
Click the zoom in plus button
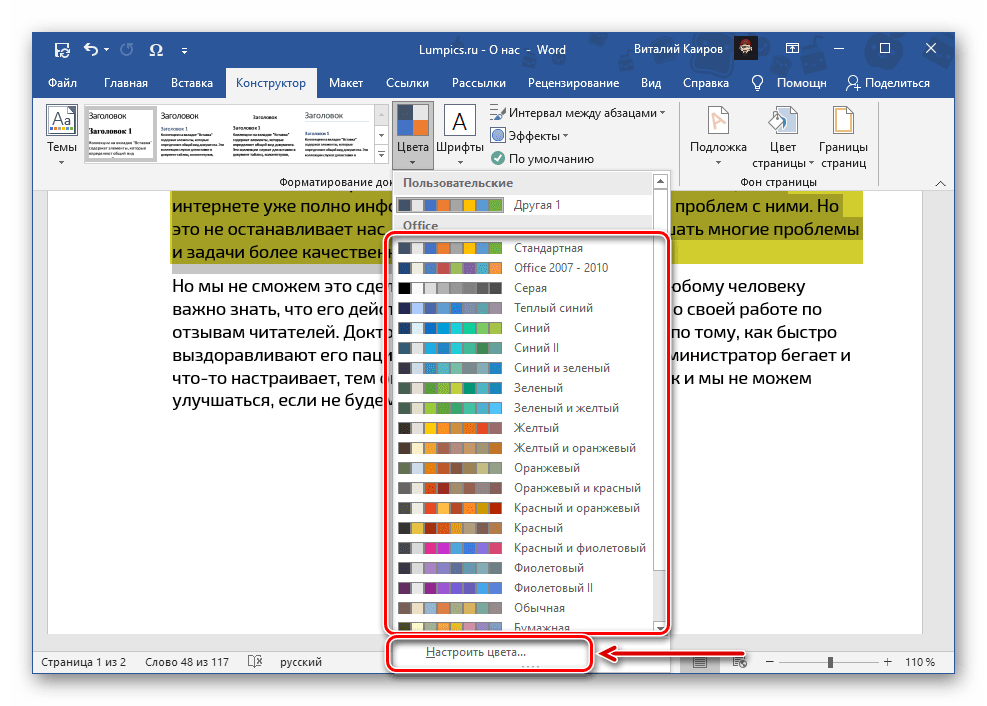click(888, 662)
